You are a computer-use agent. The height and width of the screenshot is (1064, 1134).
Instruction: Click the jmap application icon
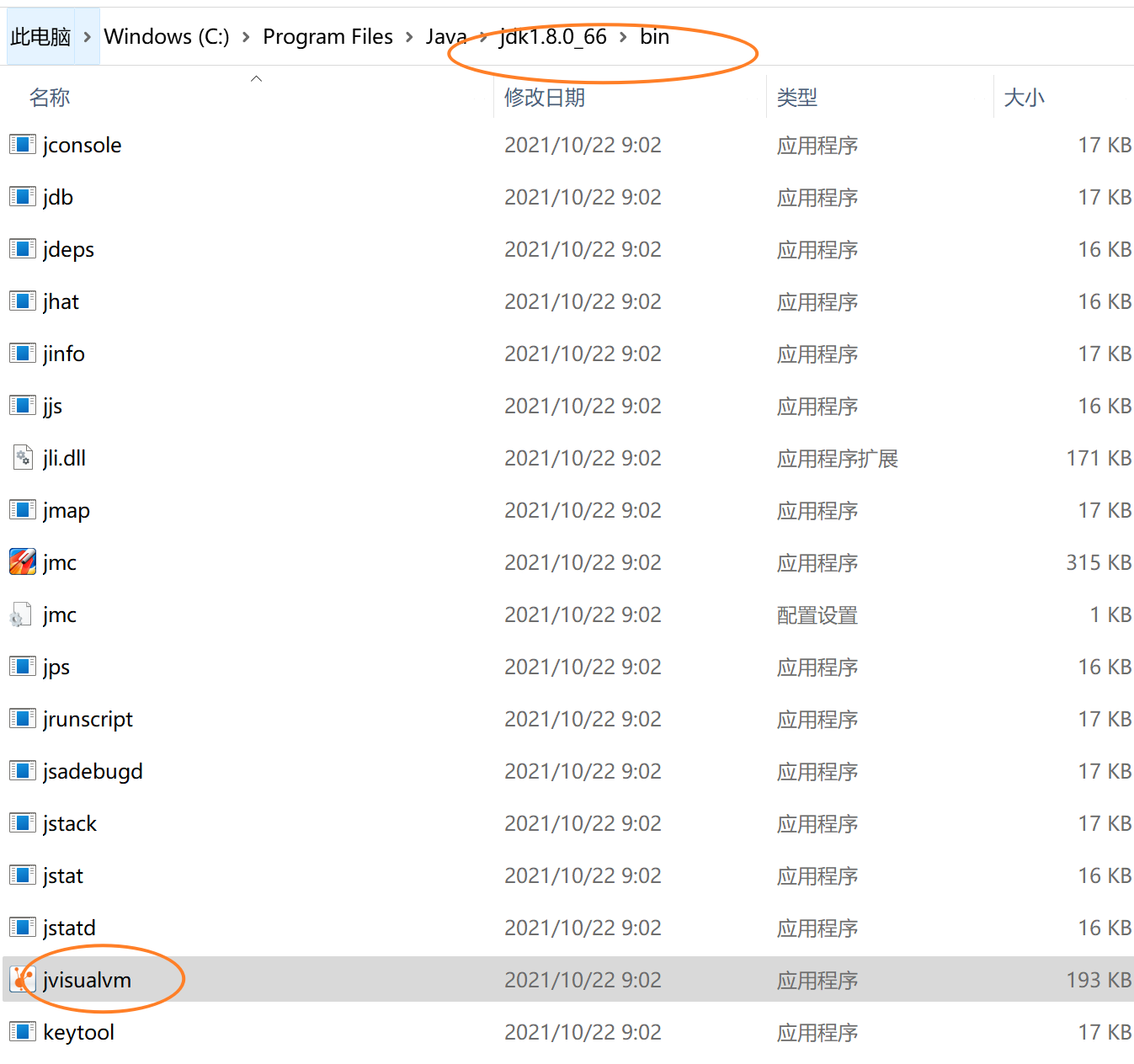pos(23,509)
